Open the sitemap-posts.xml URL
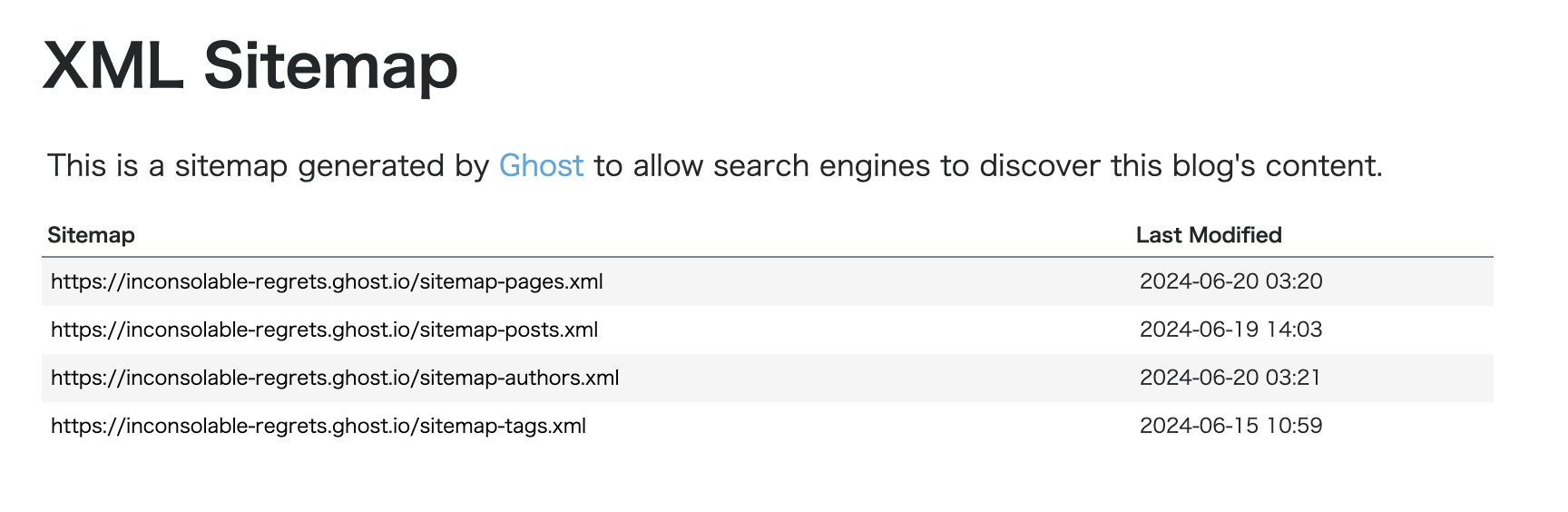The height and width of the screenshot is (512, 1568). 324,330
